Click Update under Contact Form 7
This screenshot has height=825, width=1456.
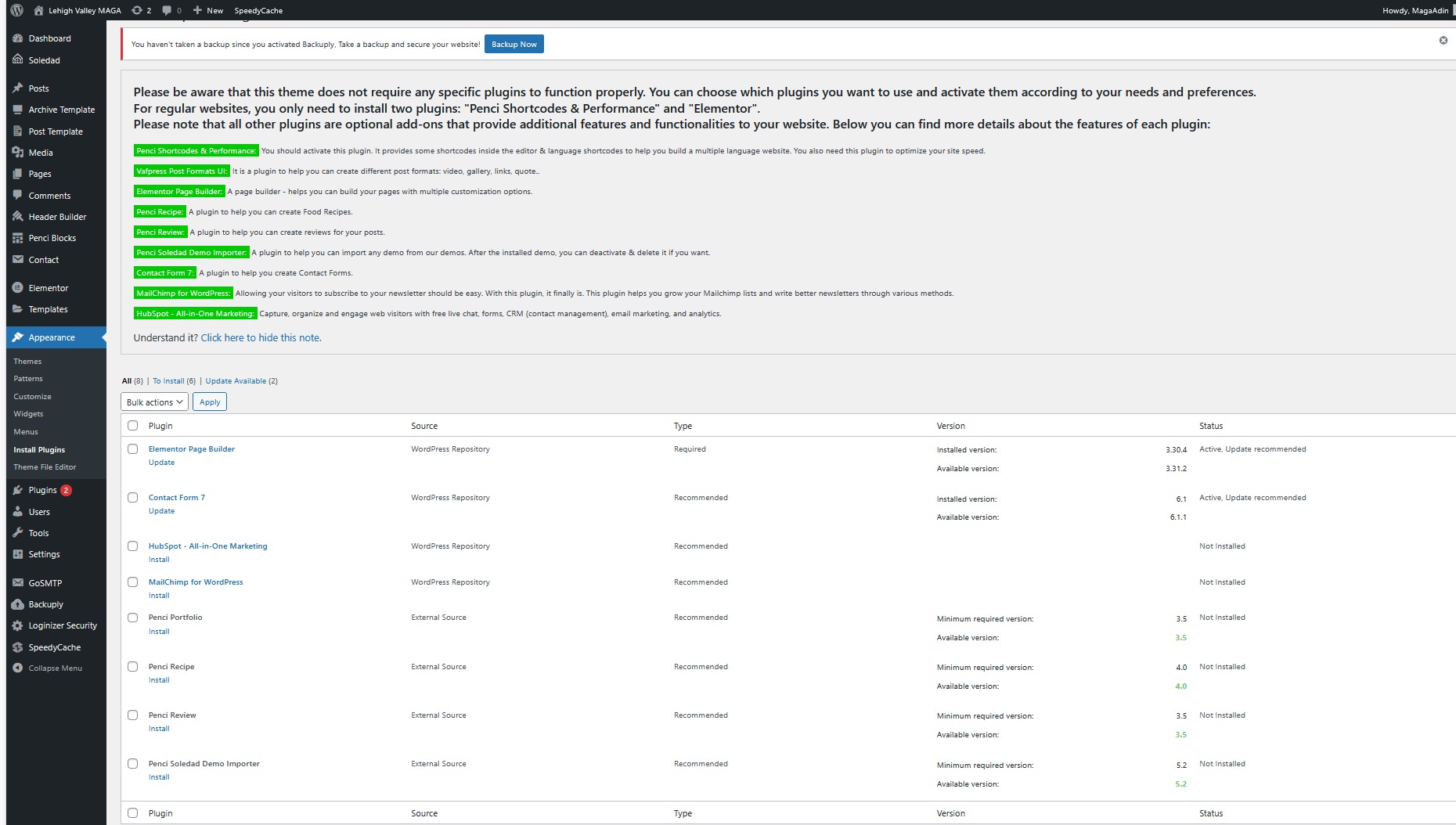[x=161, y=511]
